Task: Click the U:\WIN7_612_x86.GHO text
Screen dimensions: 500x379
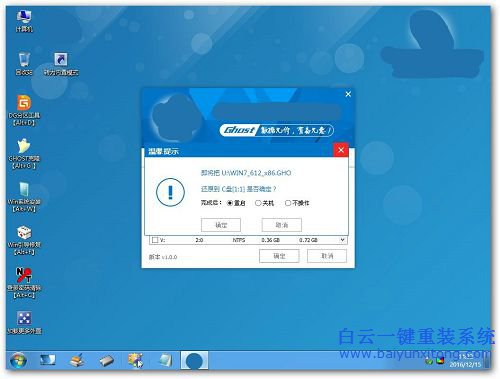Action: coord(256,173)
